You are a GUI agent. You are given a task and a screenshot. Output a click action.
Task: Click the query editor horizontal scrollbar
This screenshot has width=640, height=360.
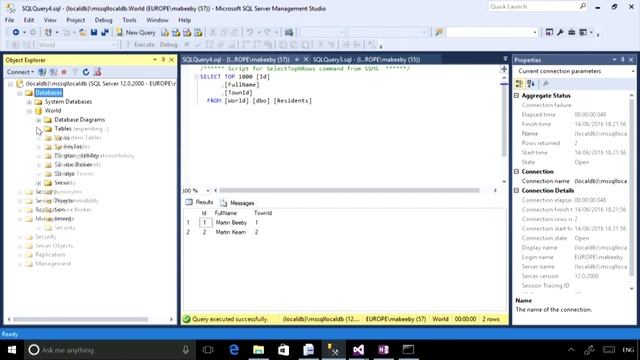[x=349, y=190]
